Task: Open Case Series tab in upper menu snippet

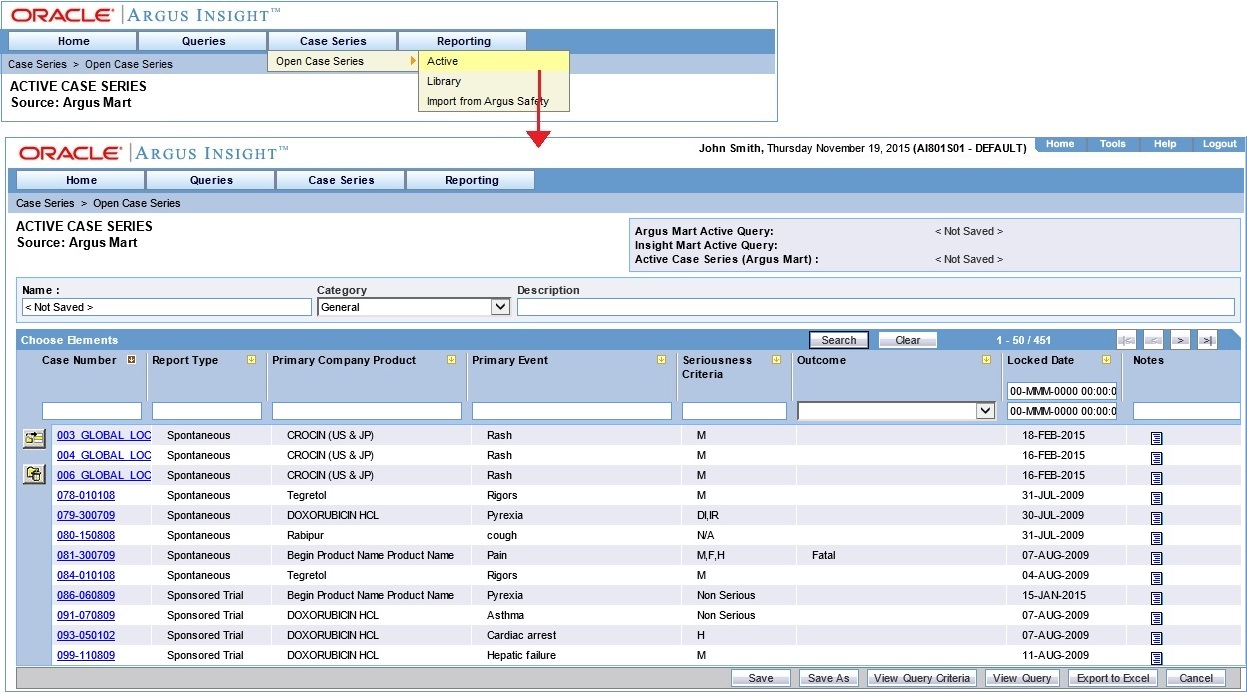Action: click(333, 41)
